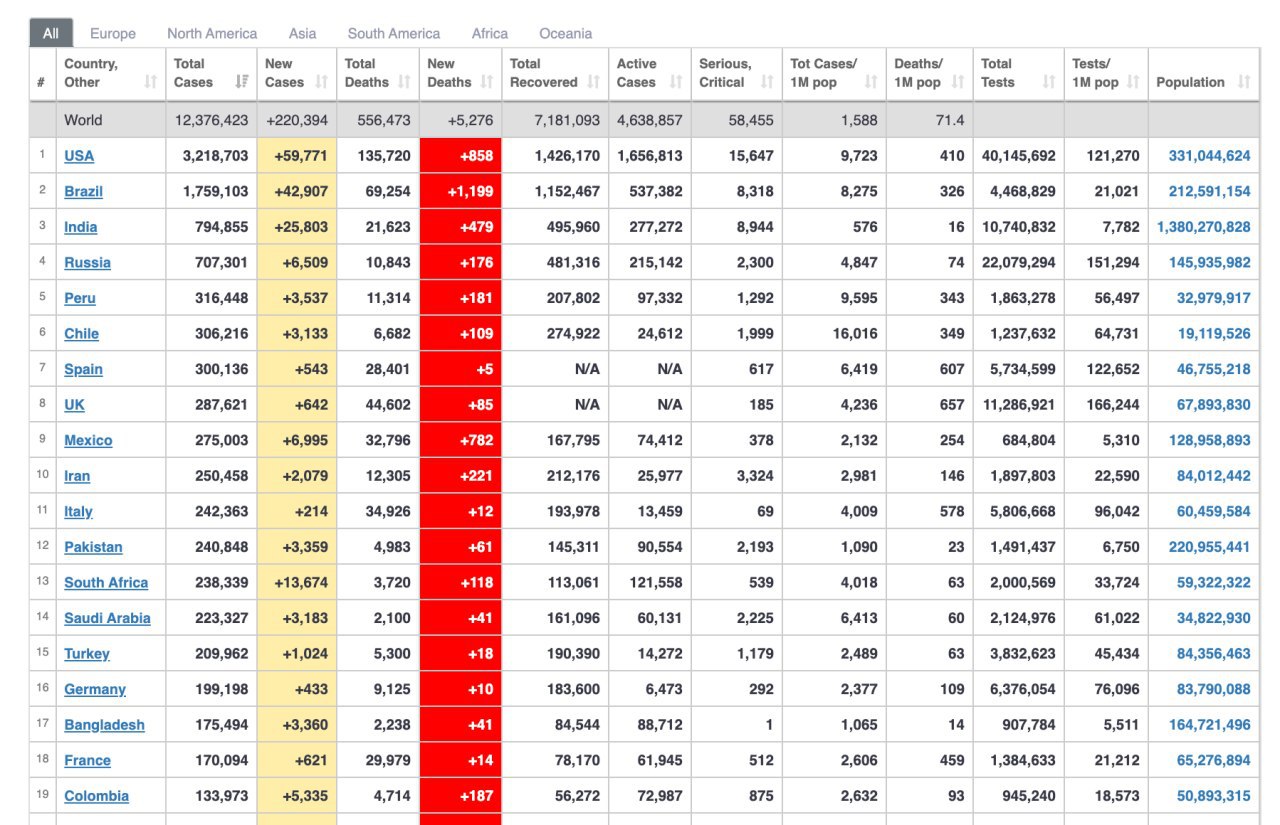1280x825 pixels.
Task: Click India population 1,380,270,828 link
Action: pyautogui.click(x=1204, y=227)
